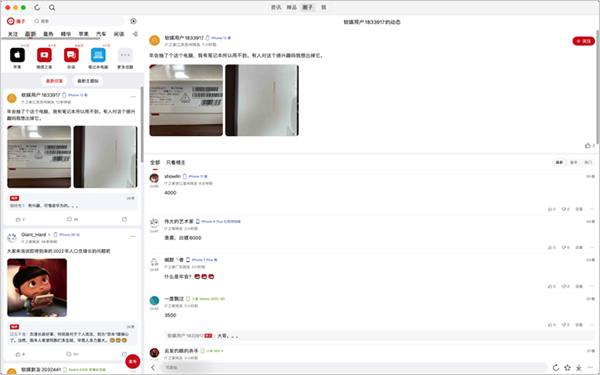Open the Agnes cartoon image in Giant_Hard post
Screen dimensions: 600x375
pos(37,288)
